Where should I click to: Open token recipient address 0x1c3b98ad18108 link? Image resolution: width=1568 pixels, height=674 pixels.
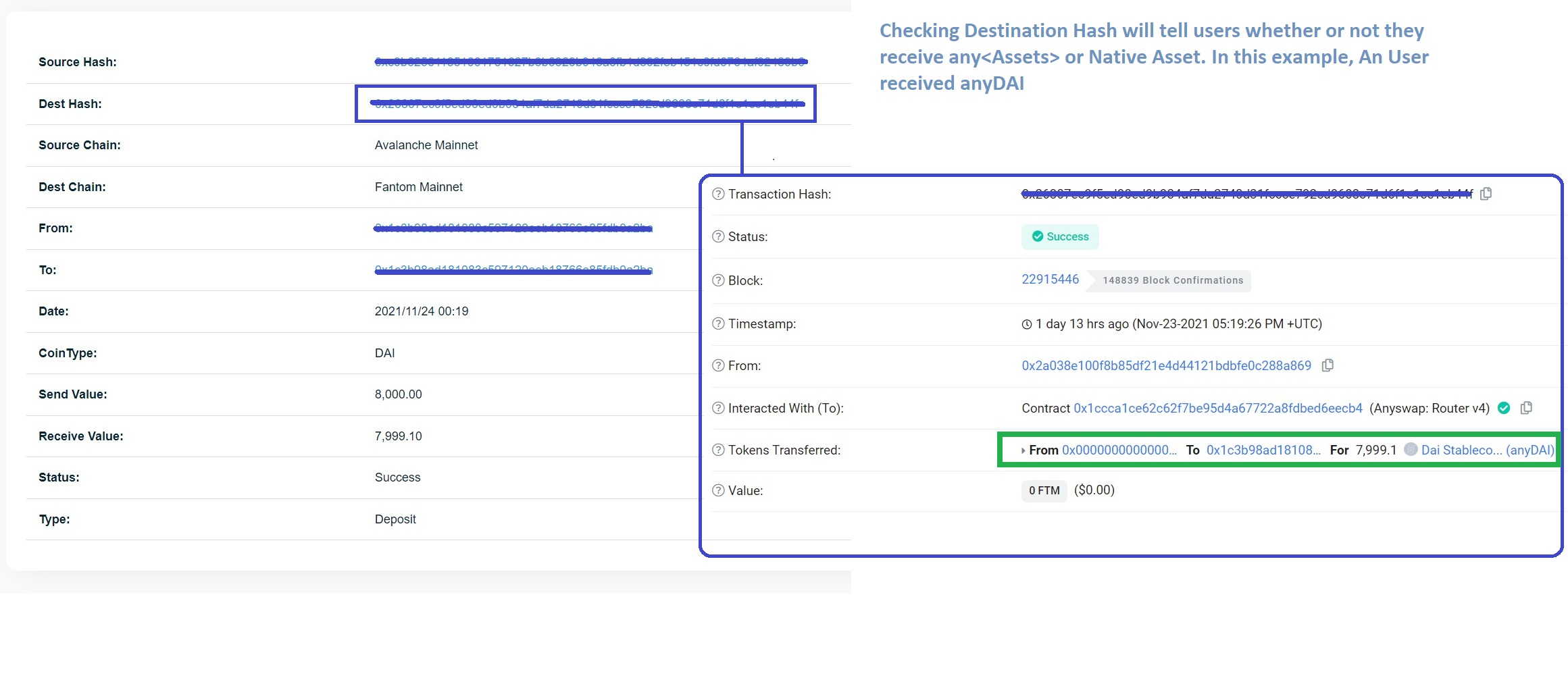(x=1263, y=450)
